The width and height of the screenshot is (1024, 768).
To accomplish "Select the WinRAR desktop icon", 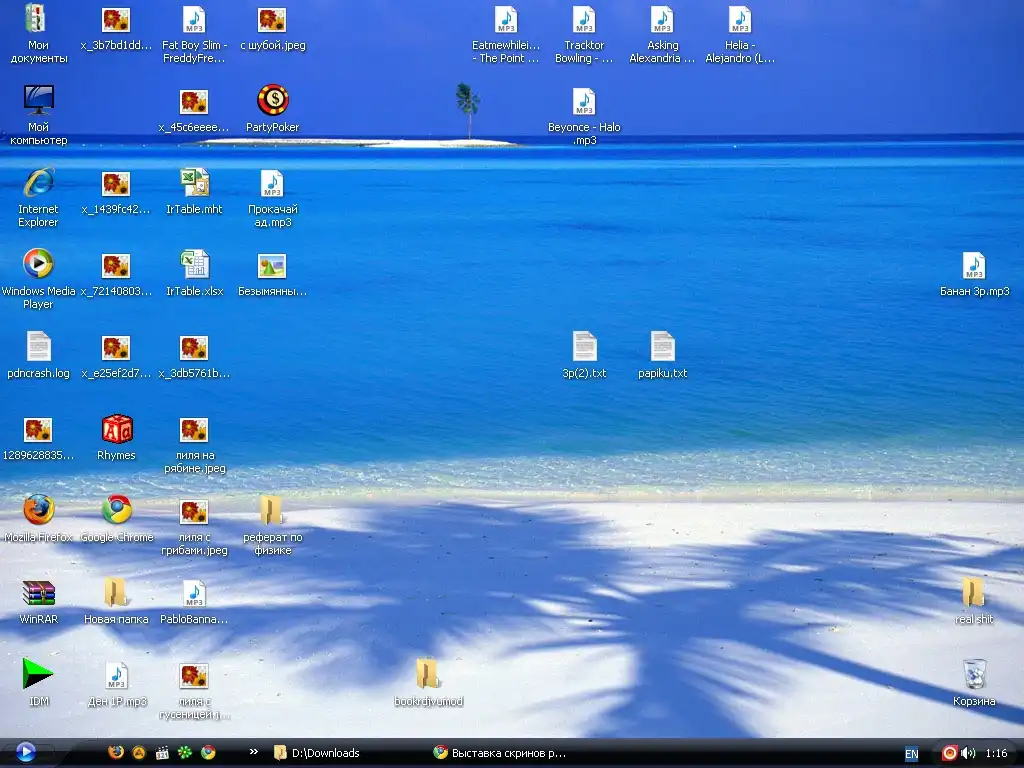I will tap(38, 593).
